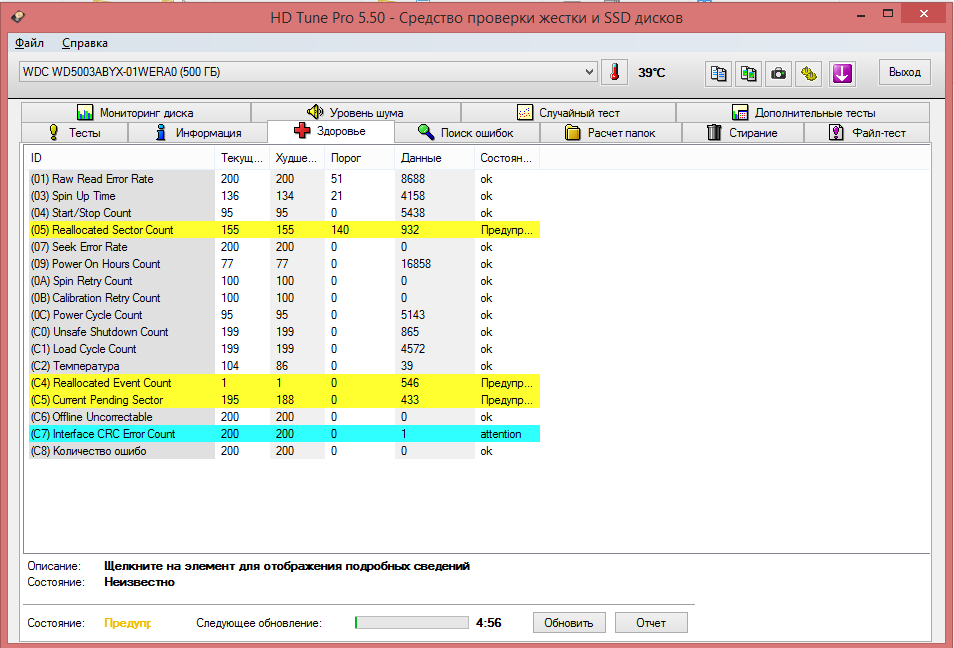Select the (01) Raw Read Error Rate row
Screen dimensions: 954x648
[x=284, y=179]
